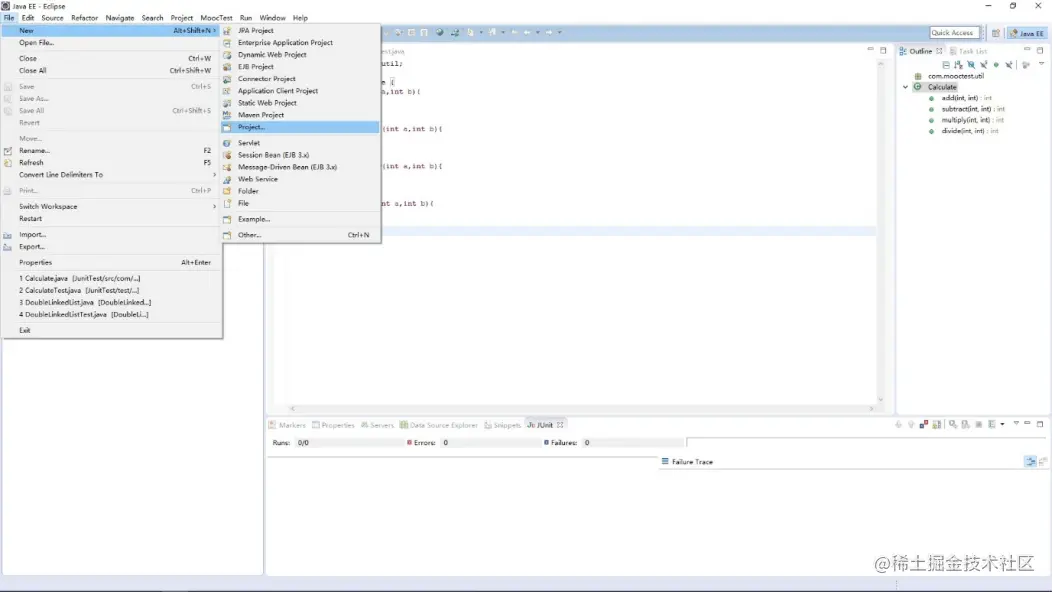Open the JUnit view menu triangle
The width and height of the screenshot is (1053, 592).
[1016, 424]
